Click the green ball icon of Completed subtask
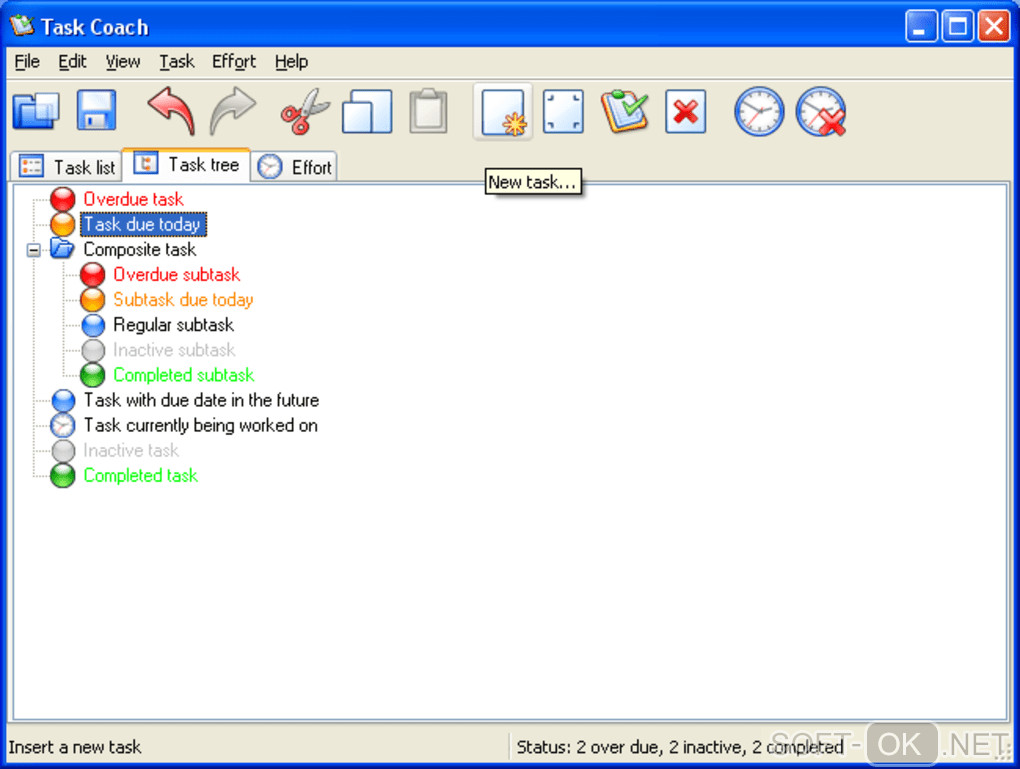The height and width of the screenshot is (769, 1020). (x=93, y=375)
